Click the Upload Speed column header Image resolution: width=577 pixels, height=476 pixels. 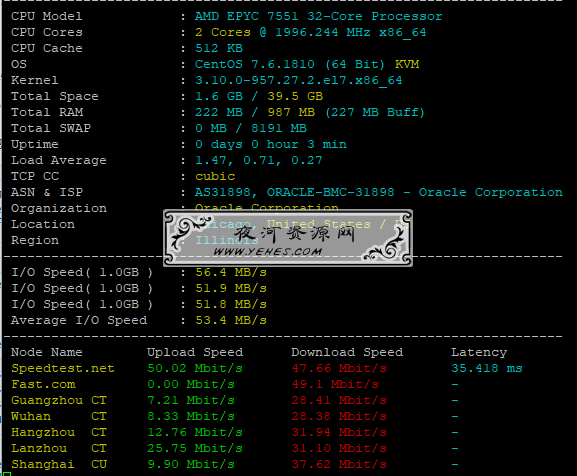coord(195,352)
